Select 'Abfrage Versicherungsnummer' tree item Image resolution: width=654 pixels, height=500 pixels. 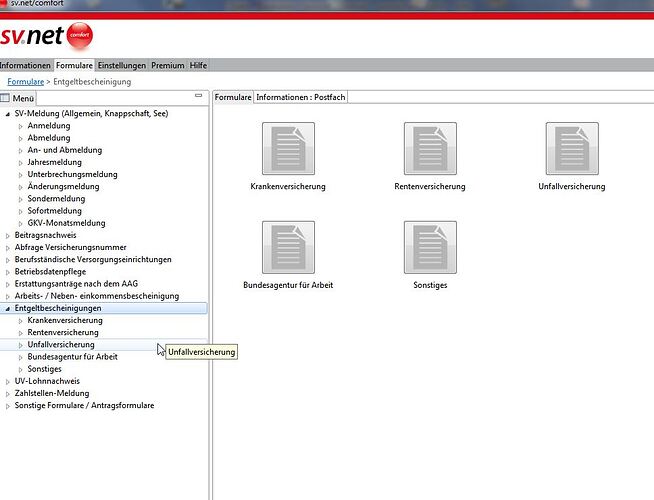(70, 247)
